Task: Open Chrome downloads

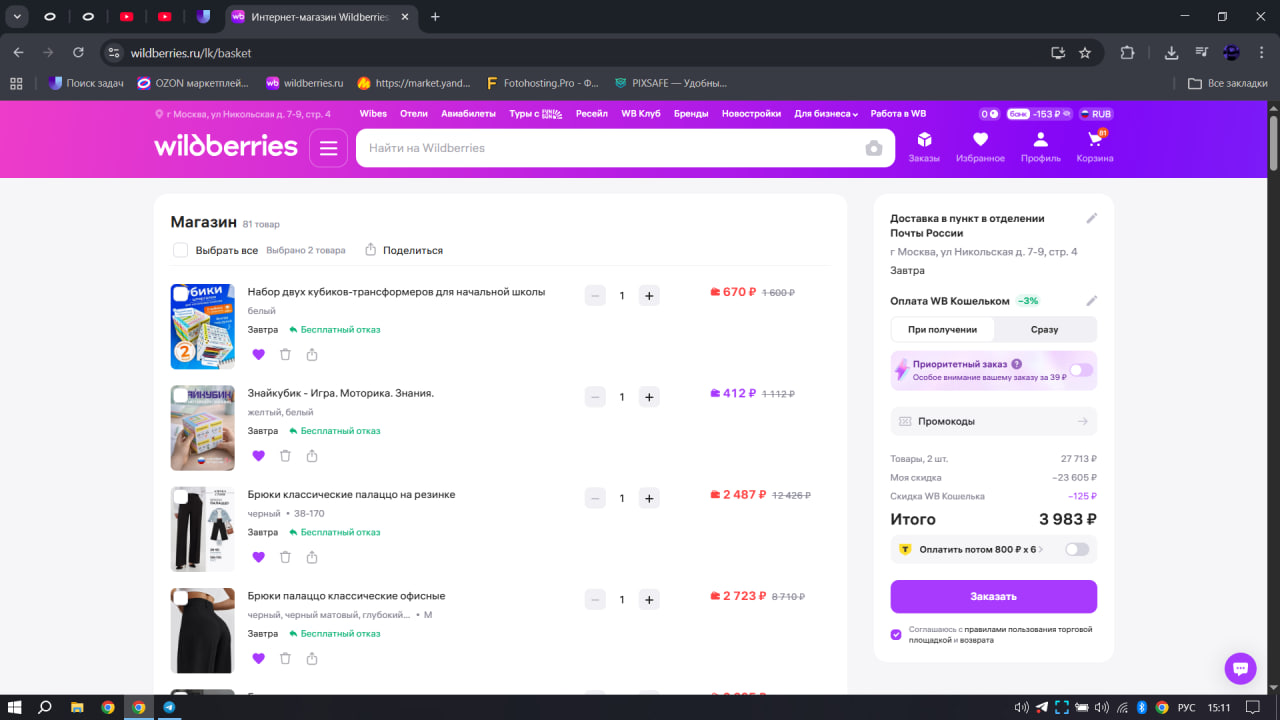Action: (x=1172, y=53)
